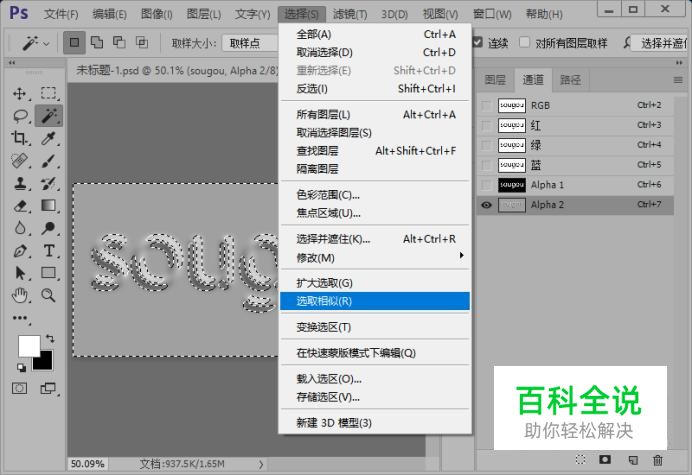Swap foreground and background colors
The image size is (692, 475).
(x=50, y=339)
